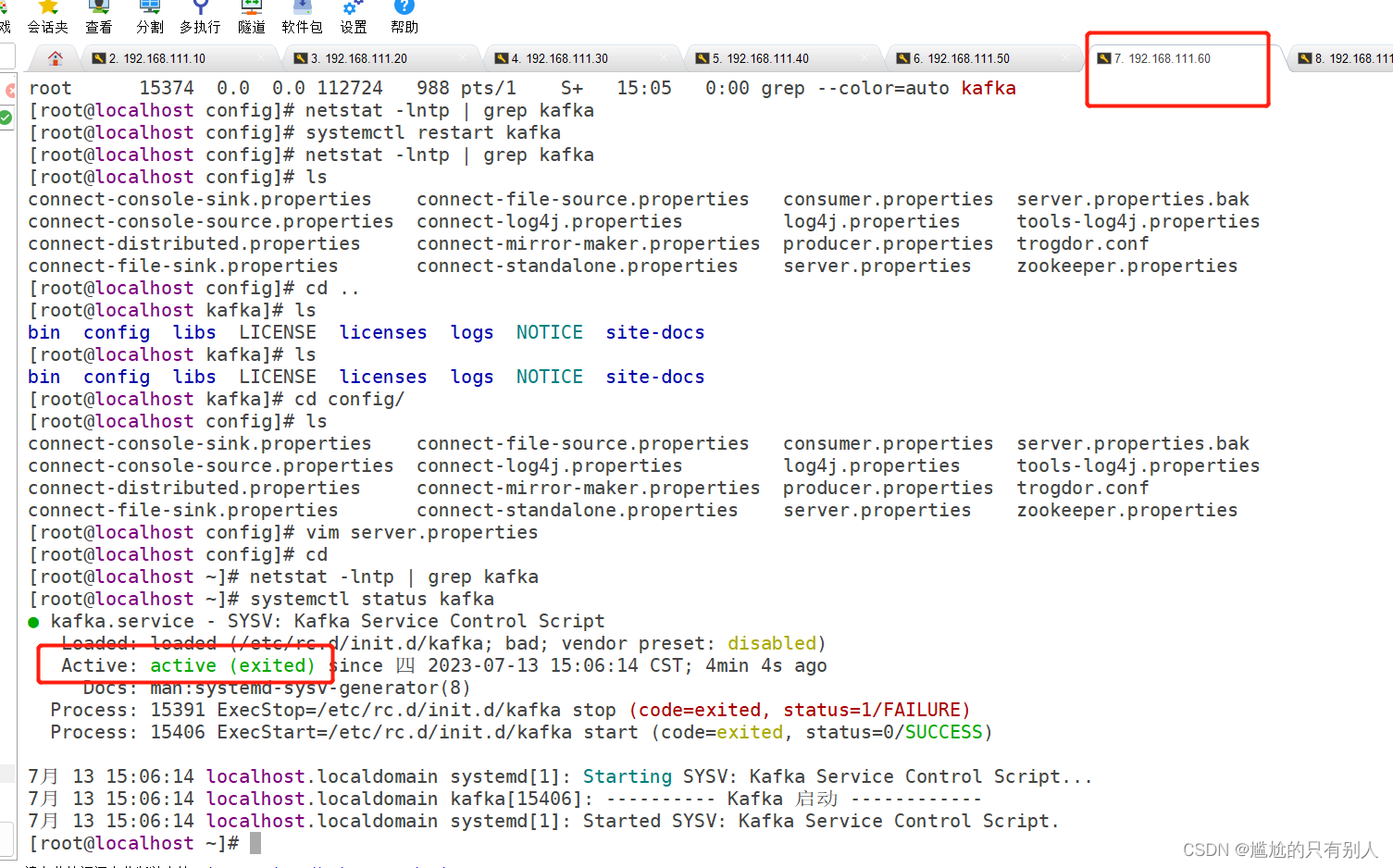Close the 192.168.111.50 session tab
Screen dimensions: 1393x868
[x=1064, y=58]
